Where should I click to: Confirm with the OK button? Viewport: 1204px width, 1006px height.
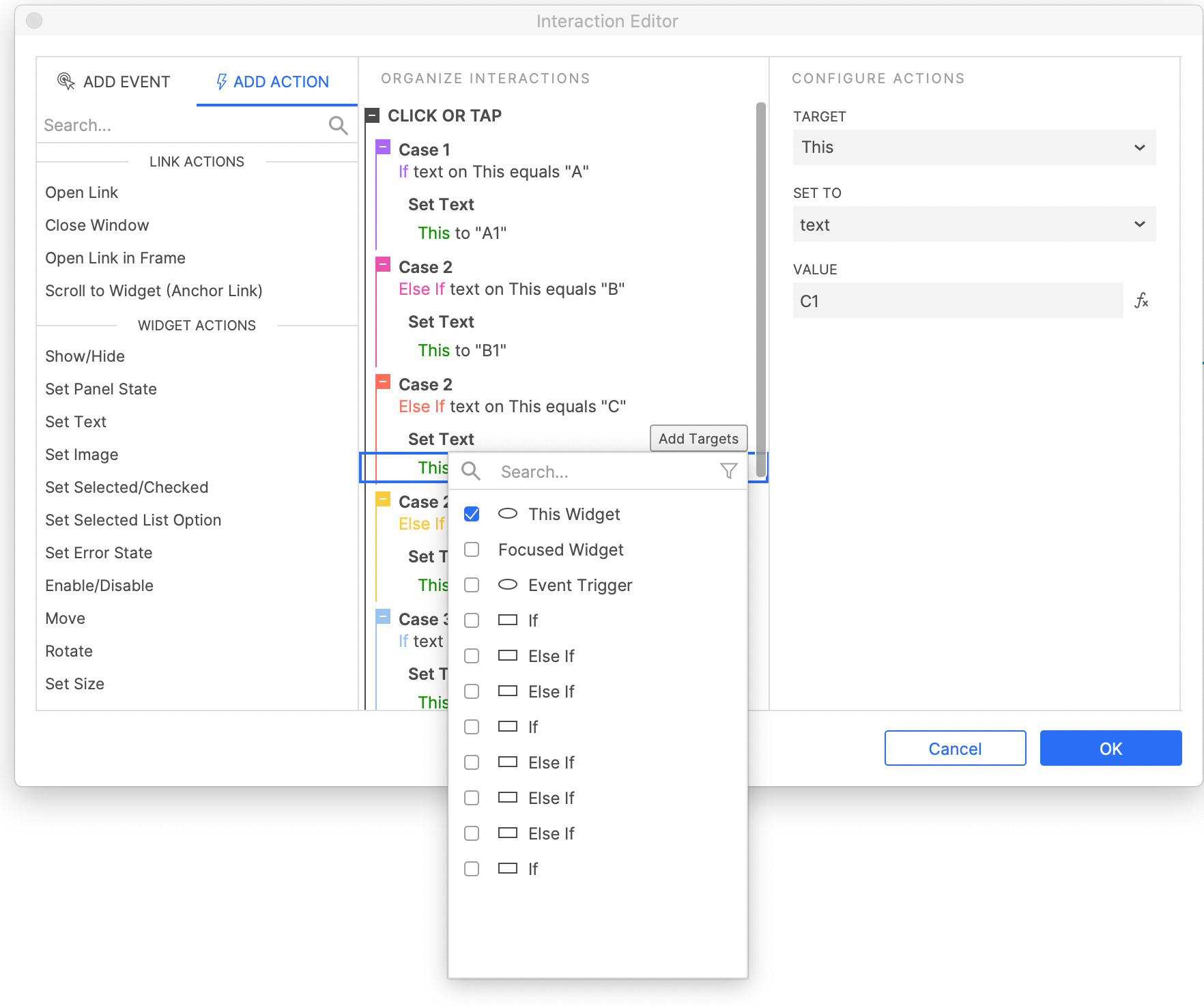tap(1110, 749)
